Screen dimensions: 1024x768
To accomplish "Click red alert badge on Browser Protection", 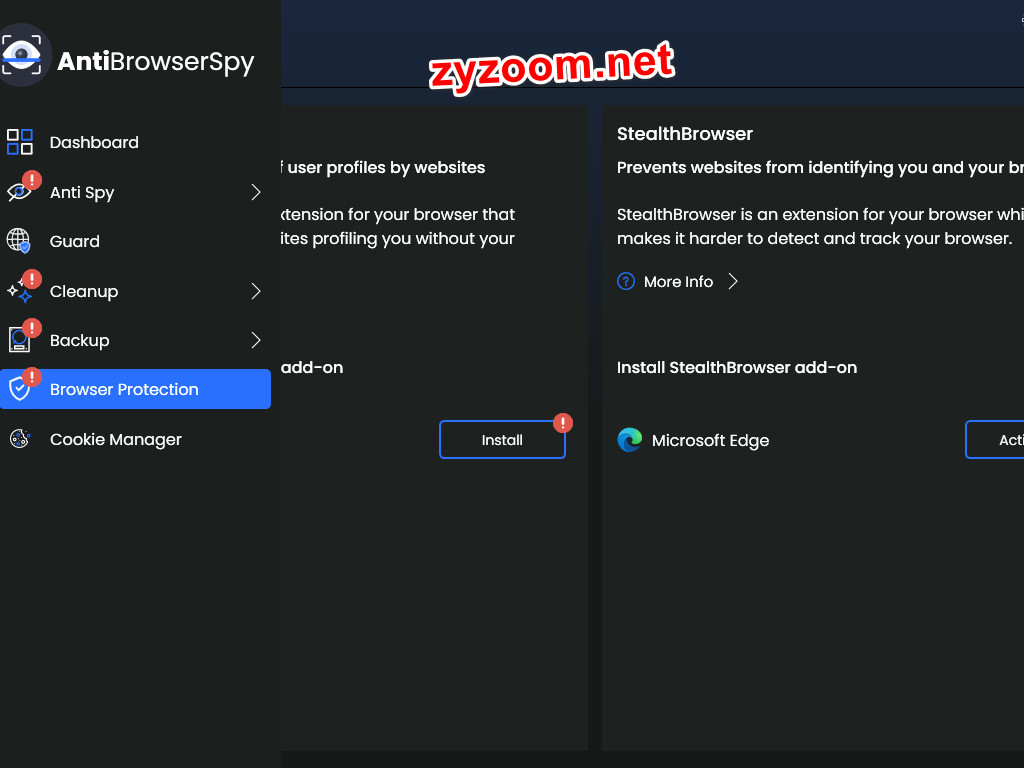I will pyautogui.click(x=31, y=377).
